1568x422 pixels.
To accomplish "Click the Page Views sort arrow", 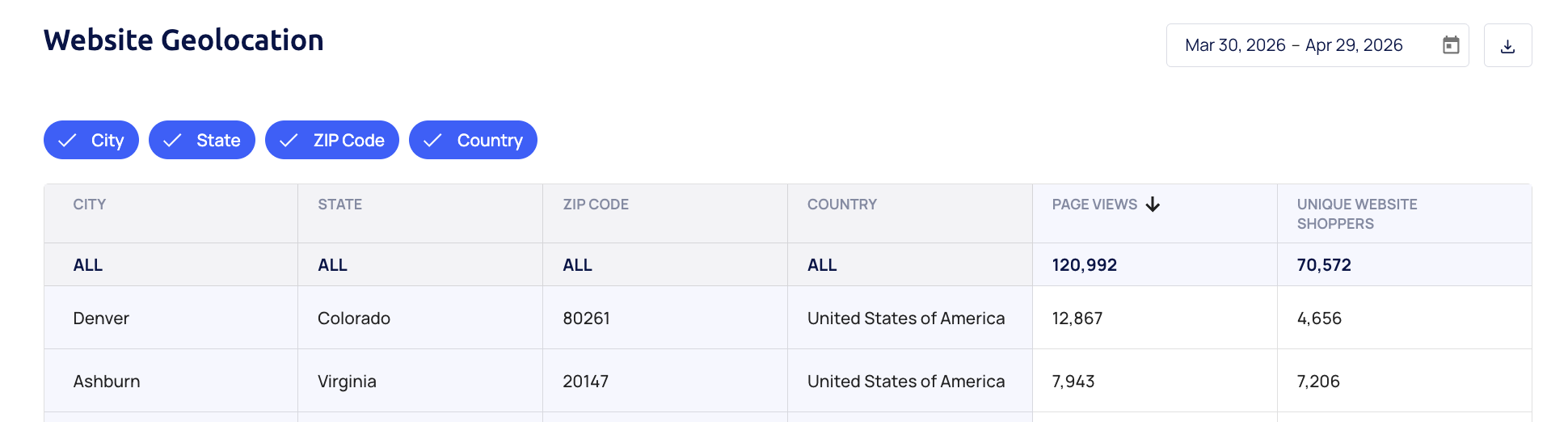I will click(x=1153, y=205).
